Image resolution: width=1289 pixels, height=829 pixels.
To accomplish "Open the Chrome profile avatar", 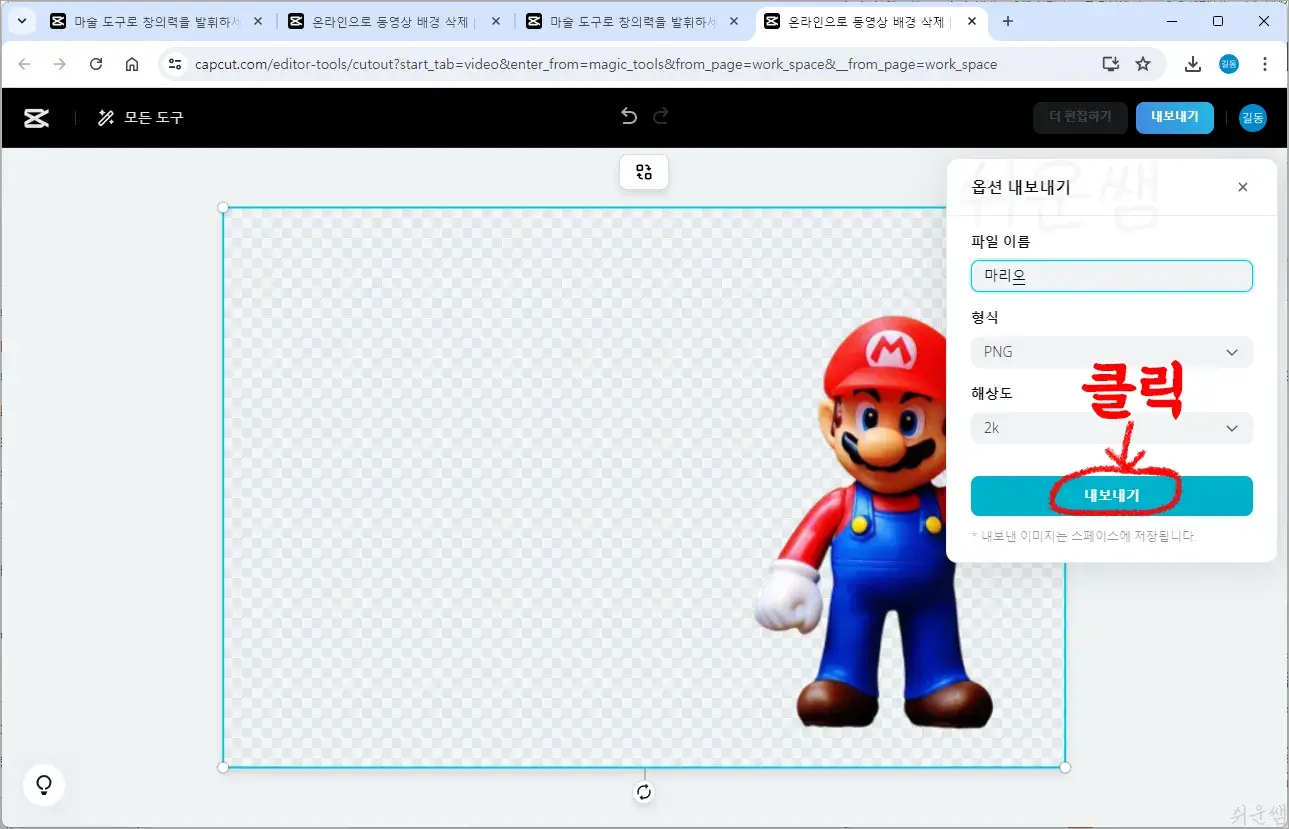I will pyautogui.click(x=1229, y=64).
